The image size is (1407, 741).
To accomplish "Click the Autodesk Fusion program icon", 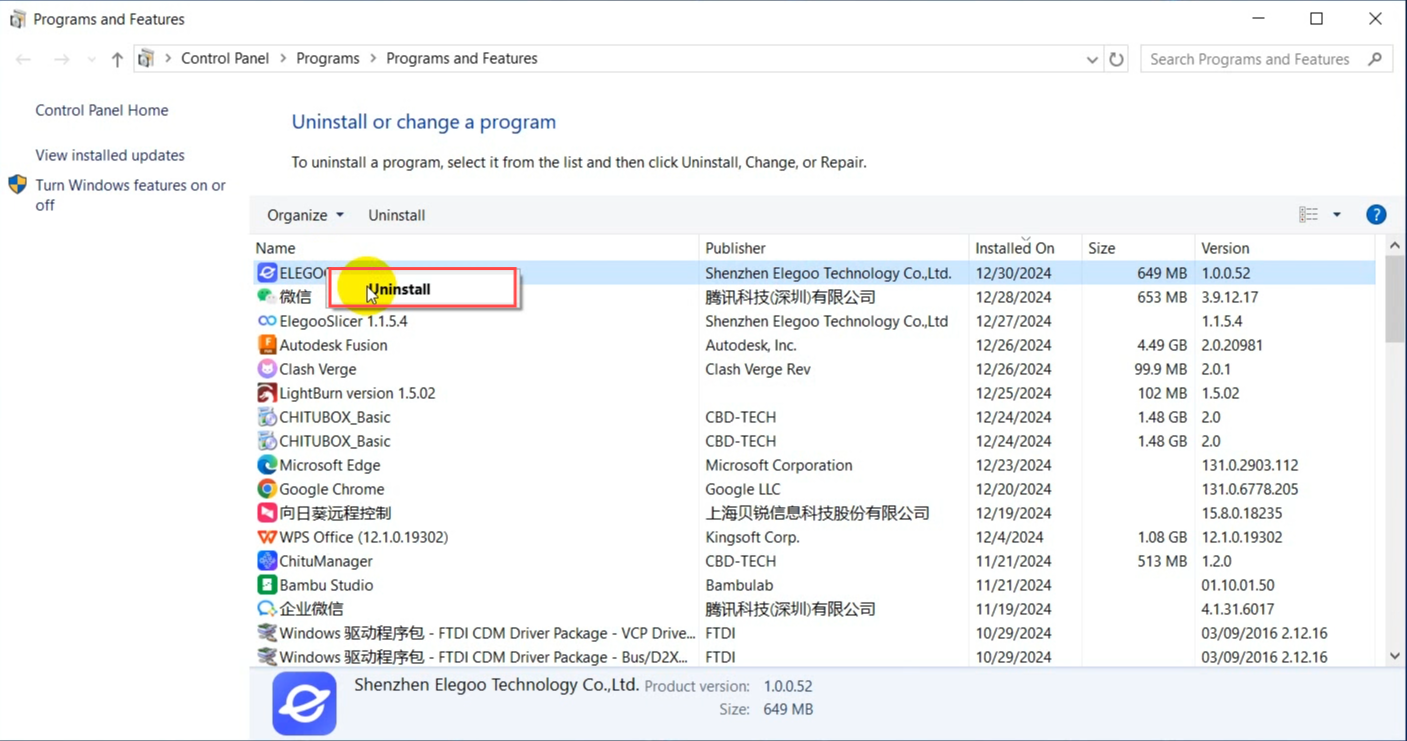I will (266, 345).
